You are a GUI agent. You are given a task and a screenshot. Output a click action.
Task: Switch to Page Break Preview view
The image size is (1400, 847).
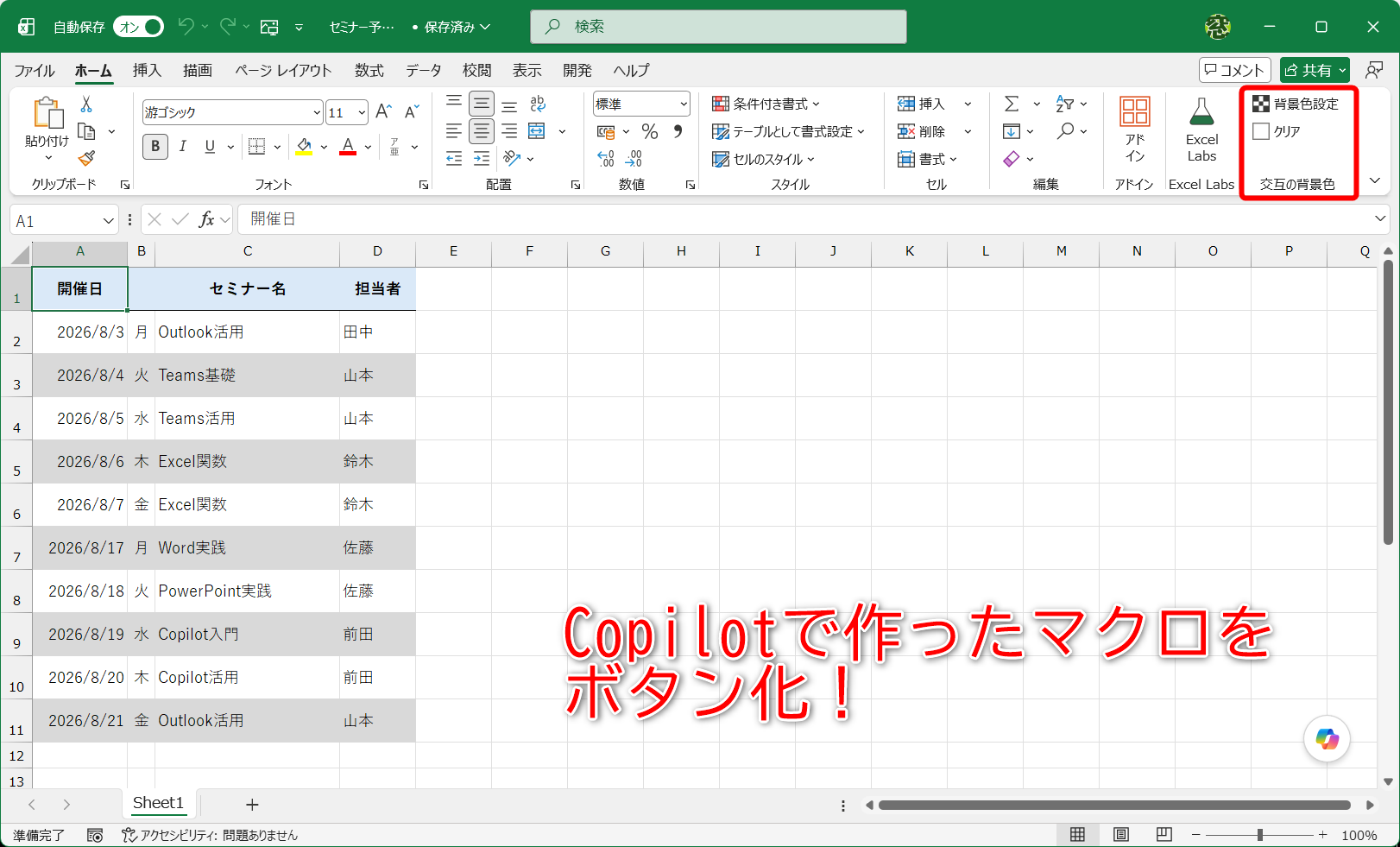point(1164,835)
